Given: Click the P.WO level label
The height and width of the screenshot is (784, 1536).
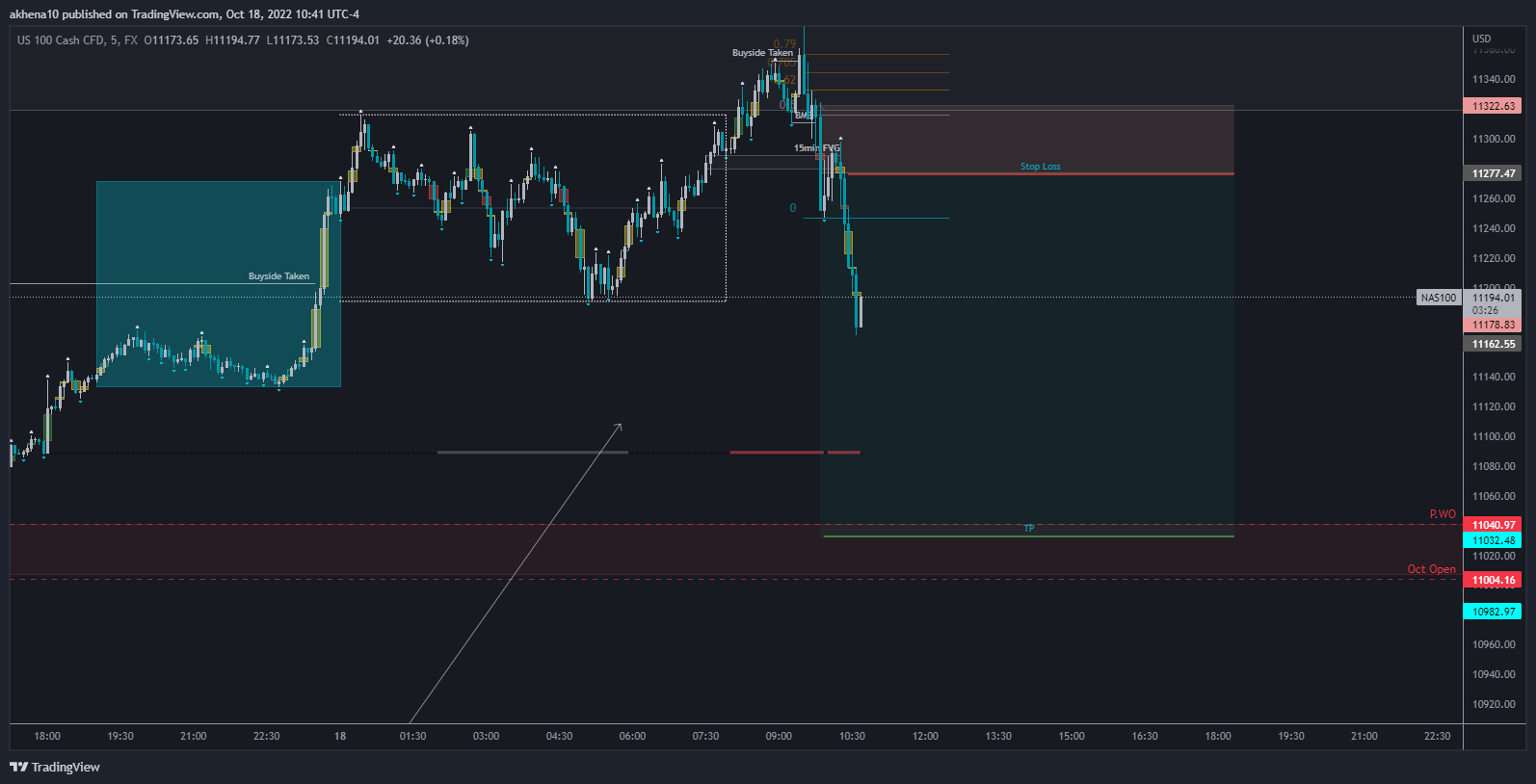Looking at the screenshot, I should [1443, 514].
